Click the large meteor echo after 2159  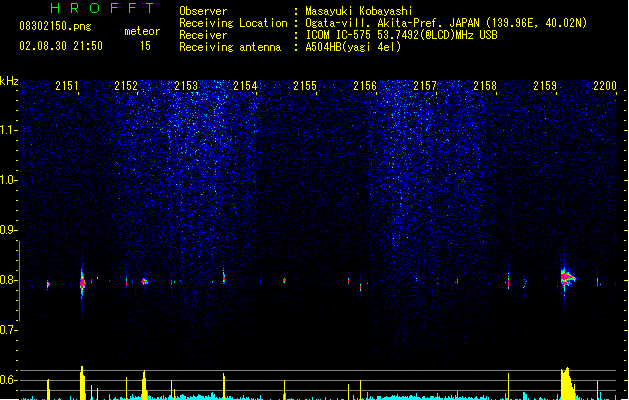(567, 278)
